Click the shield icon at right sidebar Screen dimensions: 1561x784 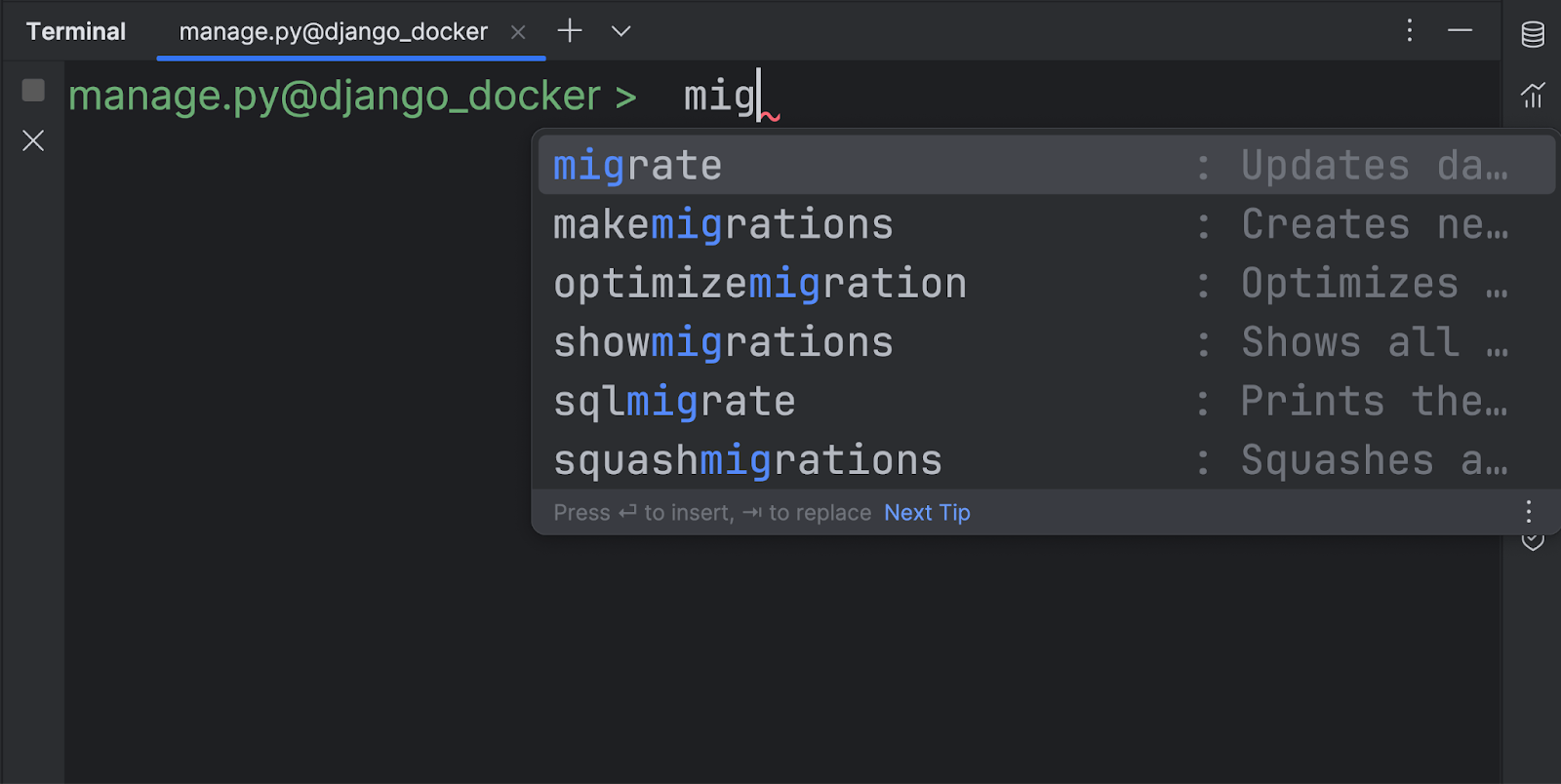pos(1533,542)
